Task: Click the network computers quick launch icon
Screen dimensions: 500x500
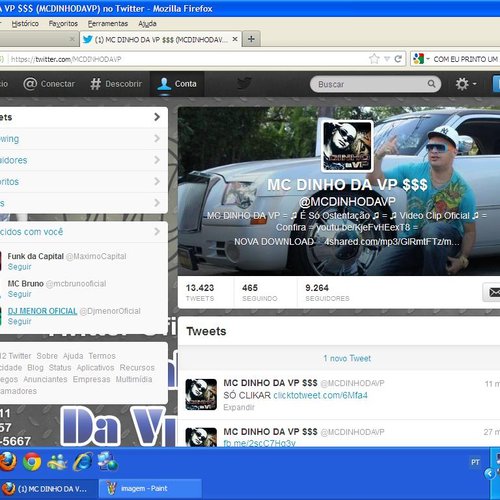Action: 107,461
